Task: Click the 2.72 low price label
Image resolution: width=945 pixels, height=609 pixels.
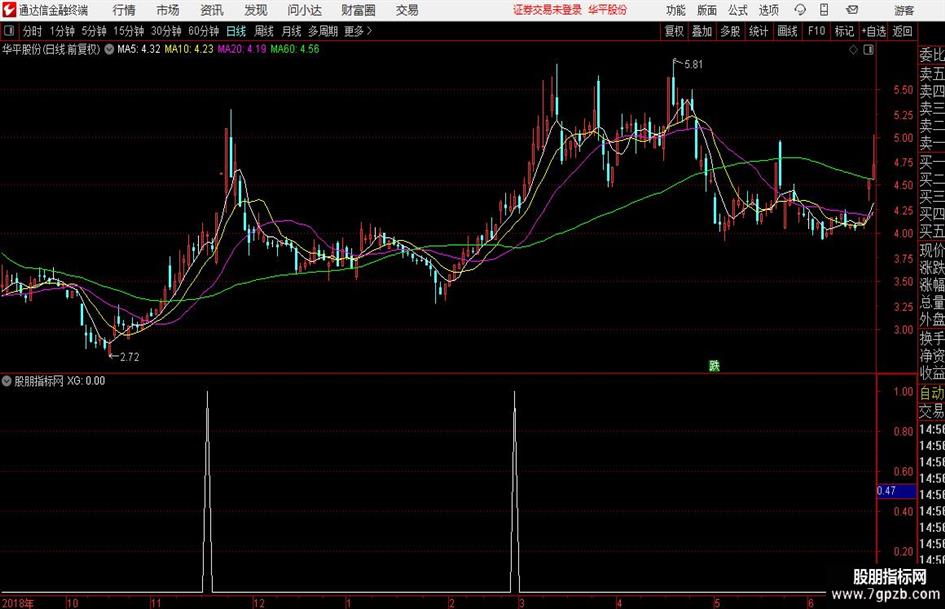Action: 130,357
